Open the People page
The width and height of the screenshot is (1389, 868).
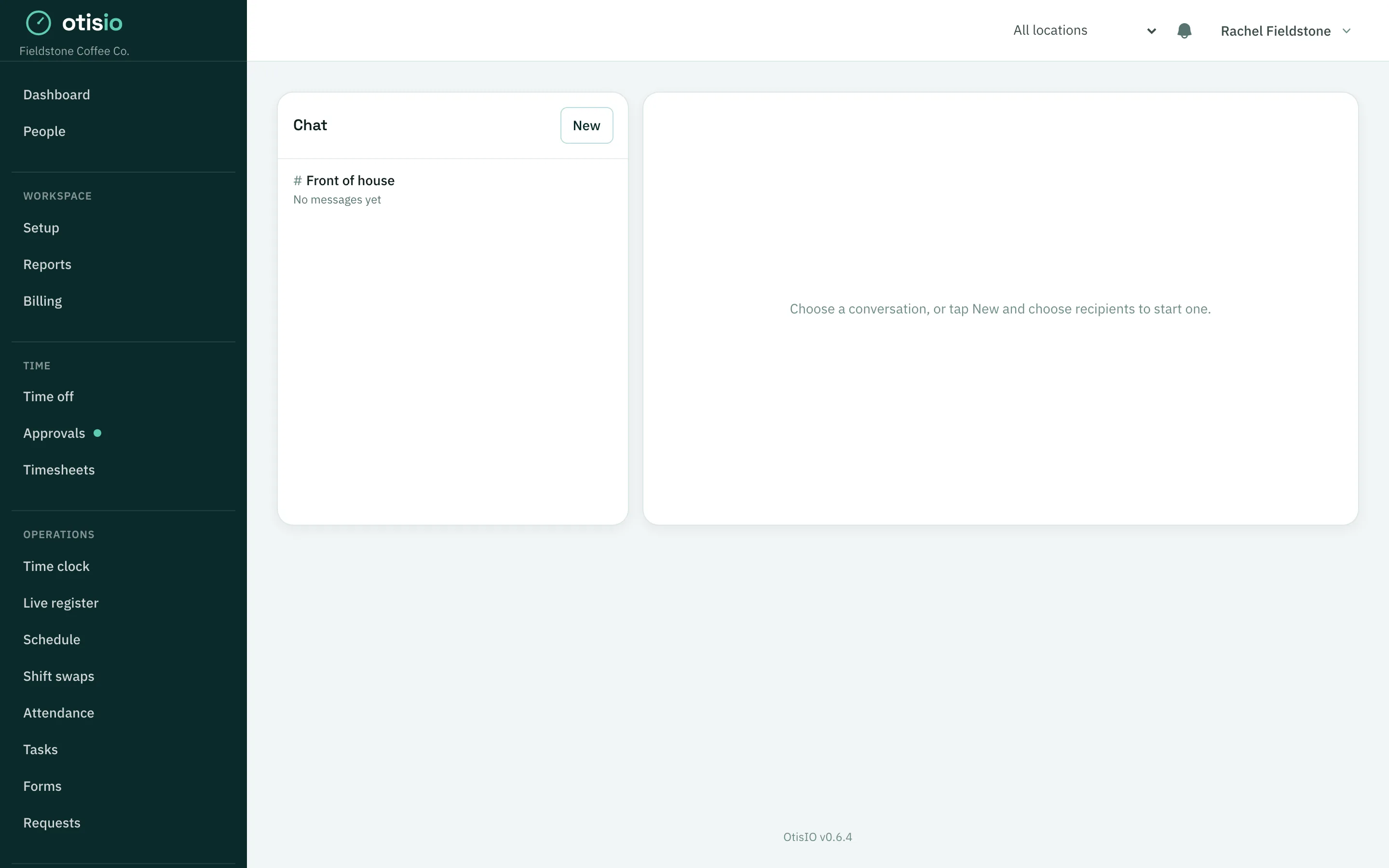[44, 132]
